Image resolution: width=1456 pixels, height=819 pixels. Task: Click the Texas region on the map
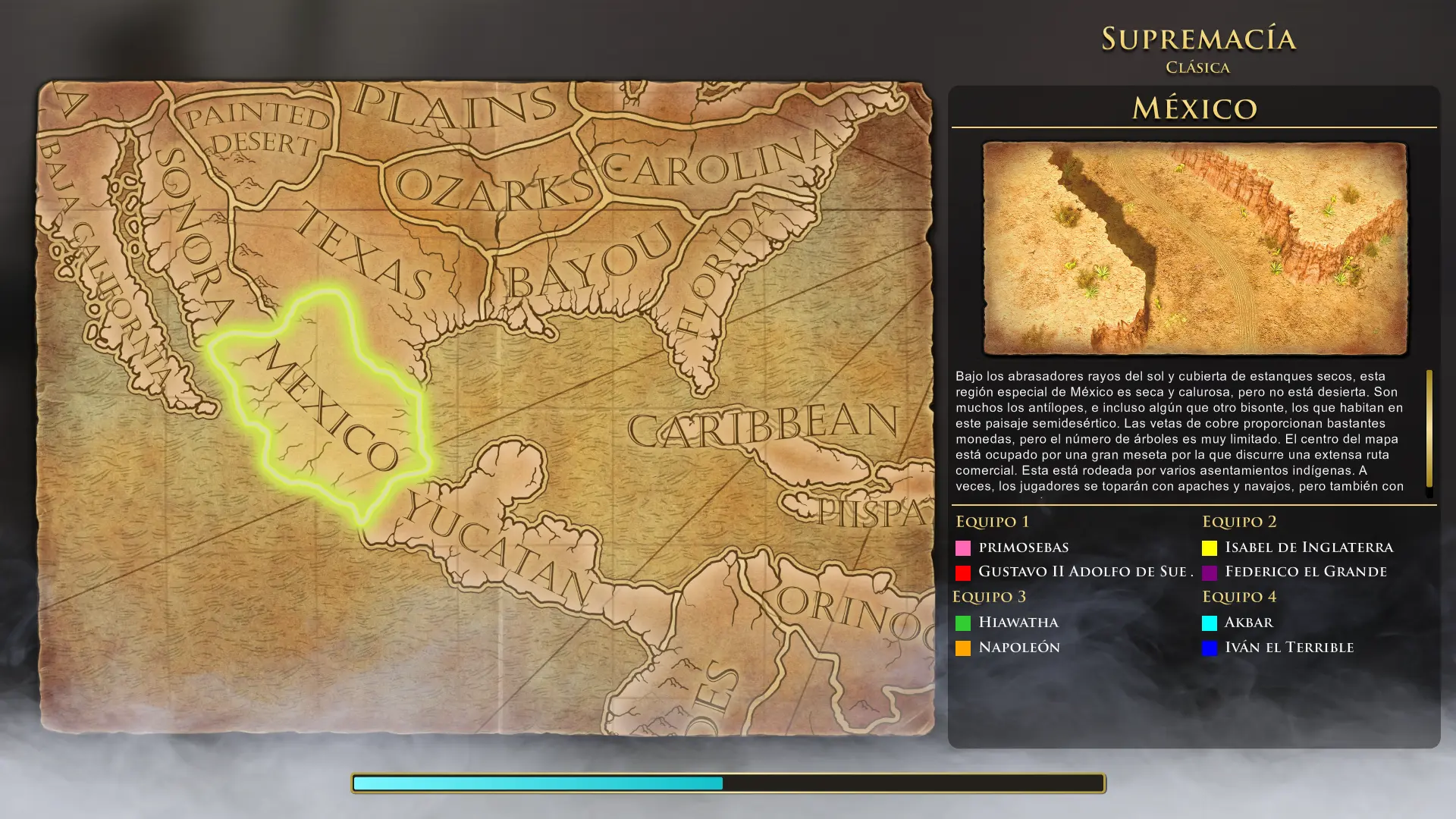click(x=362, y=252)
